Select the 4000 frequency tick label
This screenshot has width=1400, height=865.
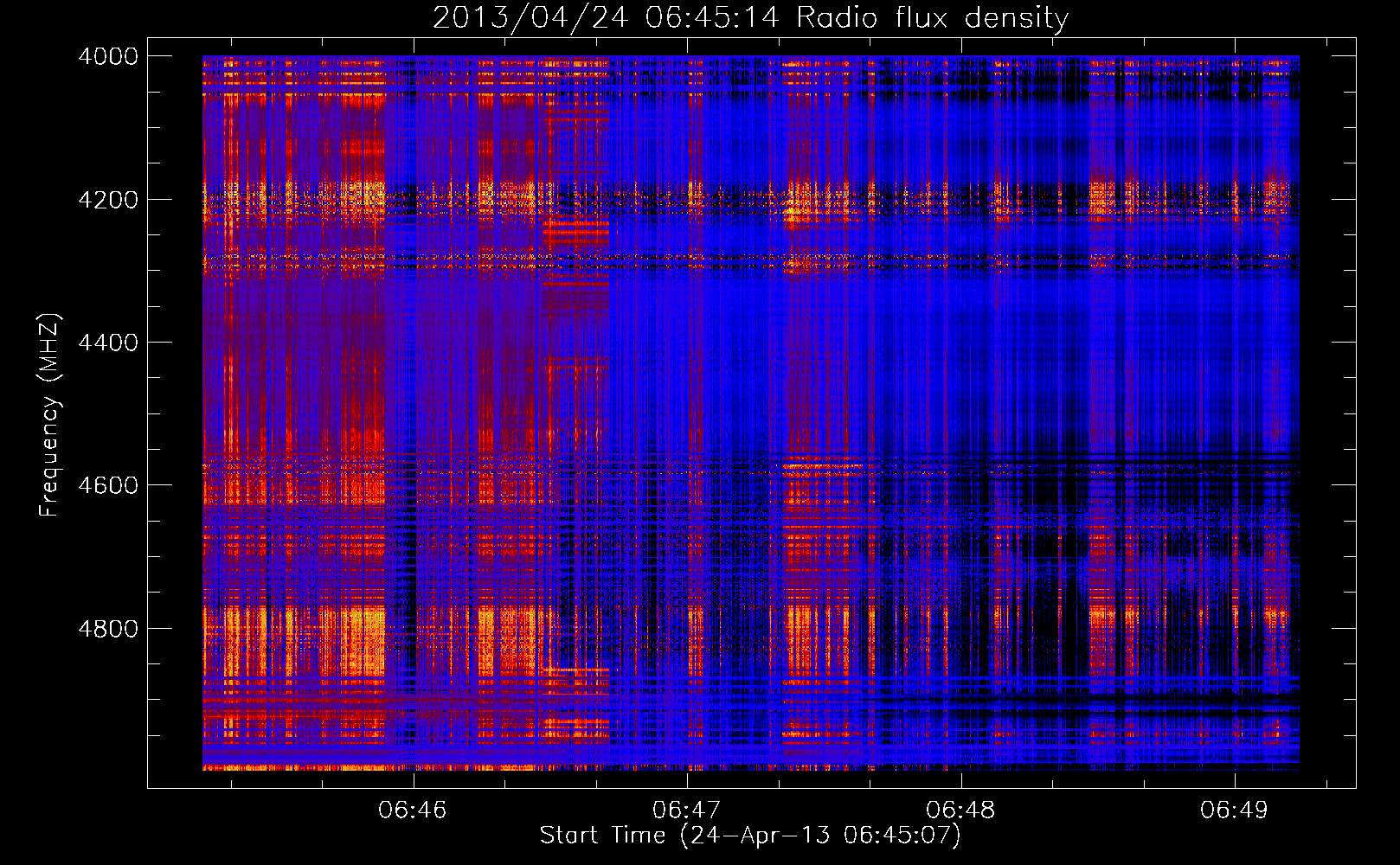pos(108,56)
